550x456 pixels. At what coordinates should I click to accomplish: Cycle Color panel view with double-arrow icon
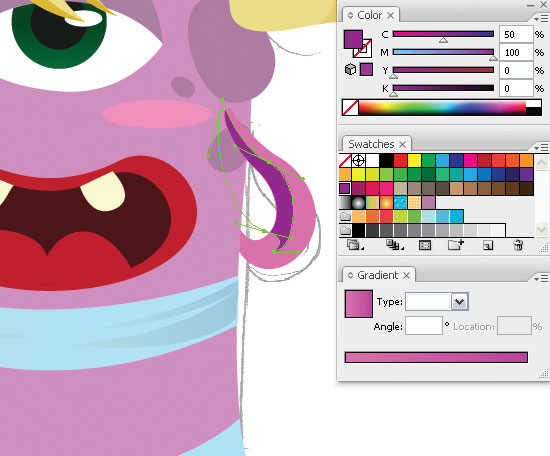point(350,15)
